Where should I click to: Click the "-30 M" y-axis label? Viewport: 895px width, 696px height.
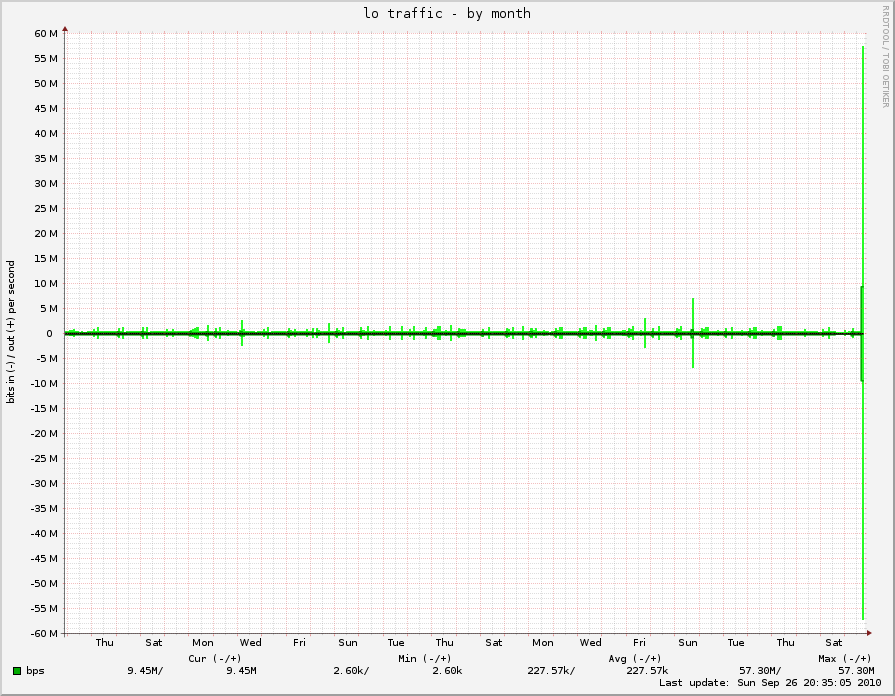(x=44, y=484)
